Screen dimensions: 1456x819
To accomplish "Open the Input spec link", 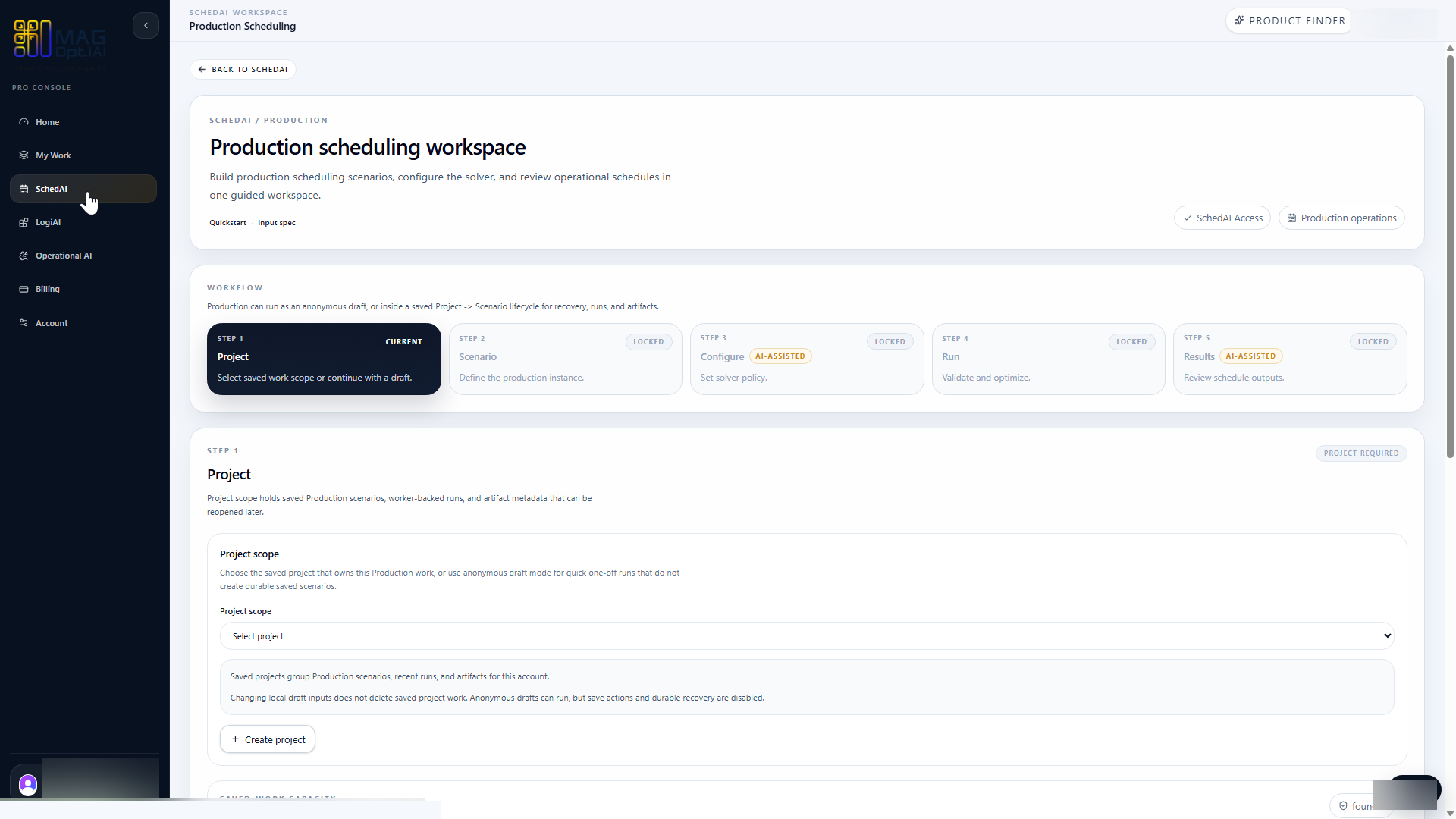I will pyautogui.click(x=277, y=223).
